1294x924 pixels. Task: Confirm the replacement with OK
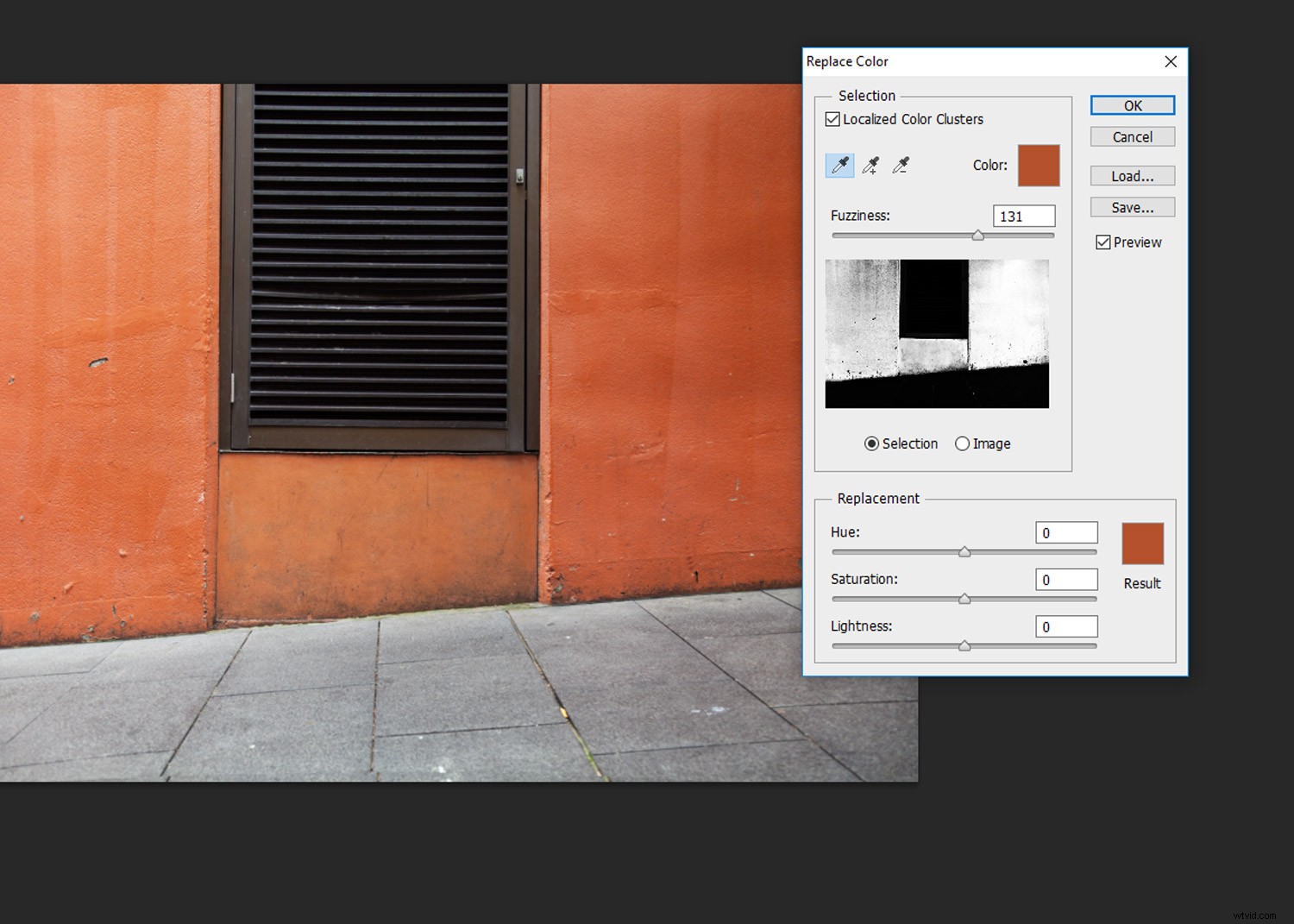1132,104
